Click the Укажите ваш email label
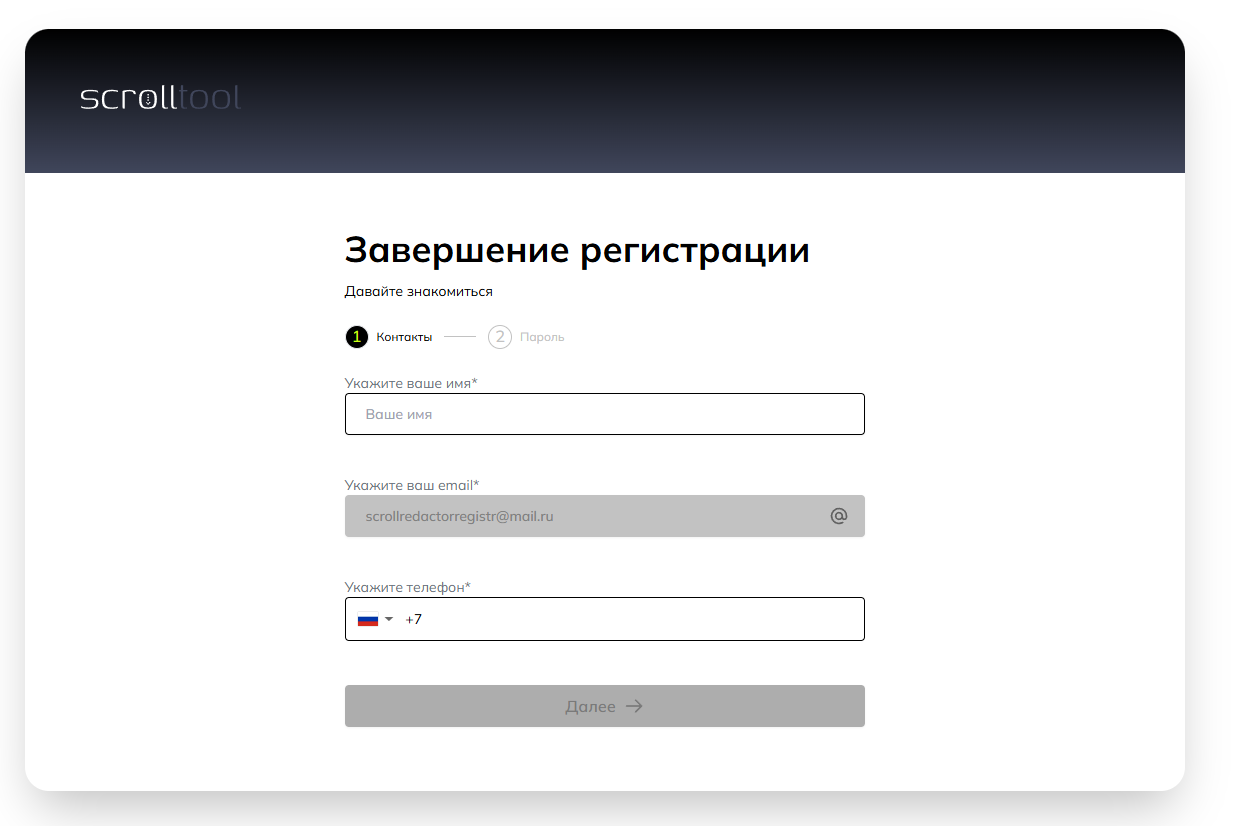Viewport: 1247px width, 826px height. [411, 485]
